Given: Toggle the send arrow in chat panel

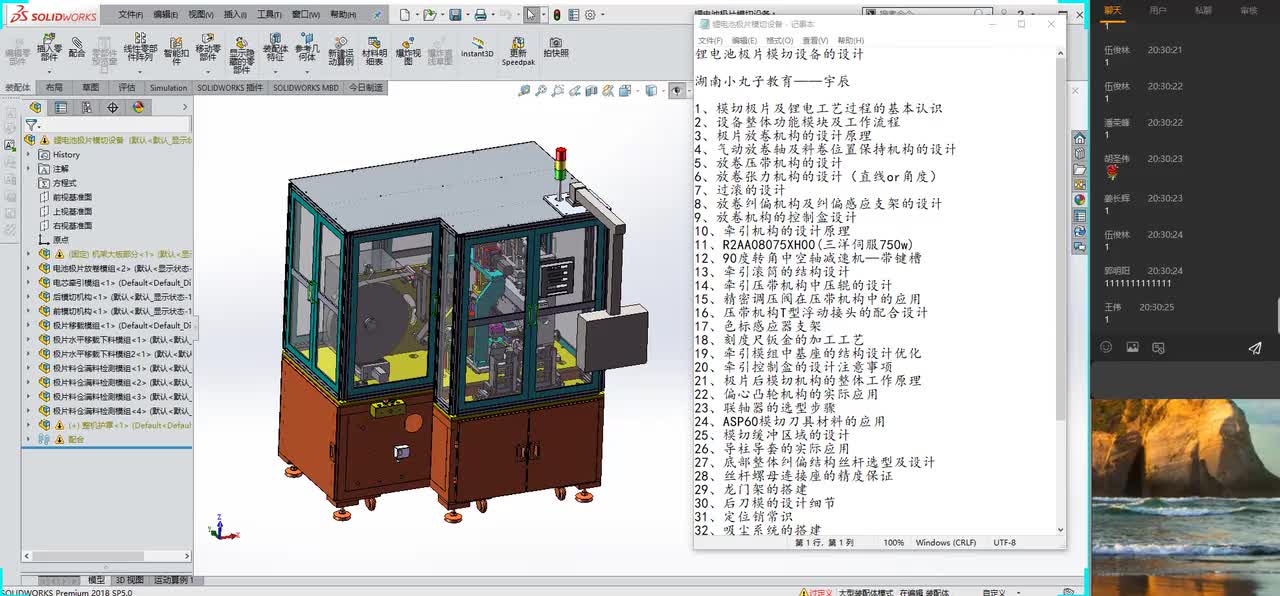Looking at the screenshot, I should (x=1254, y=348).
